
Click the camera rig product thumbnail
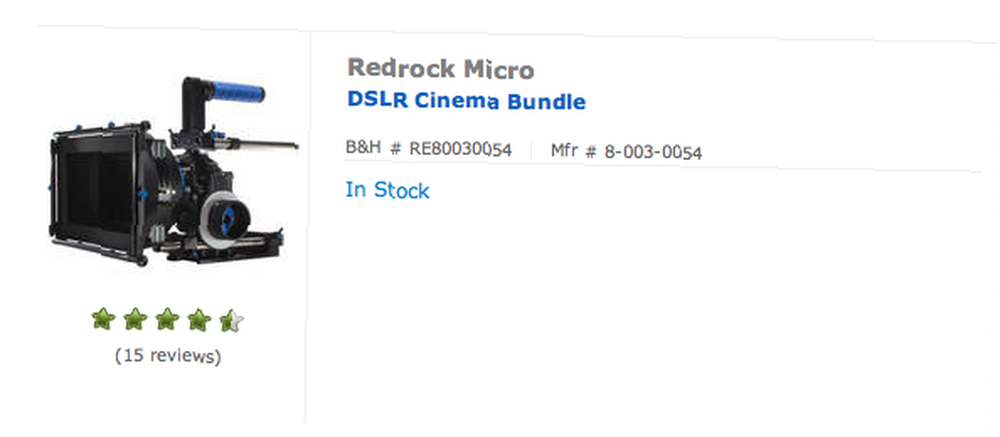[173, 171]
